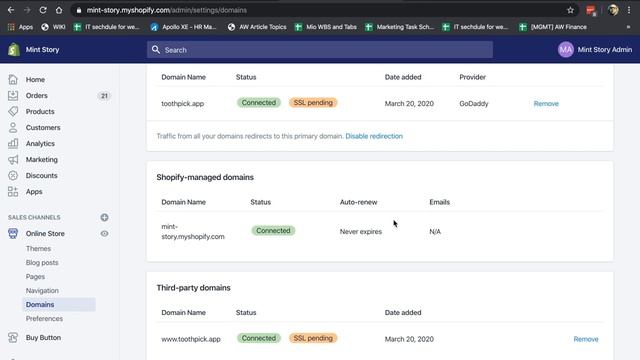640x360 pixels.
Task: Click the Marketing megaphone icon
Action: point(13,160)
